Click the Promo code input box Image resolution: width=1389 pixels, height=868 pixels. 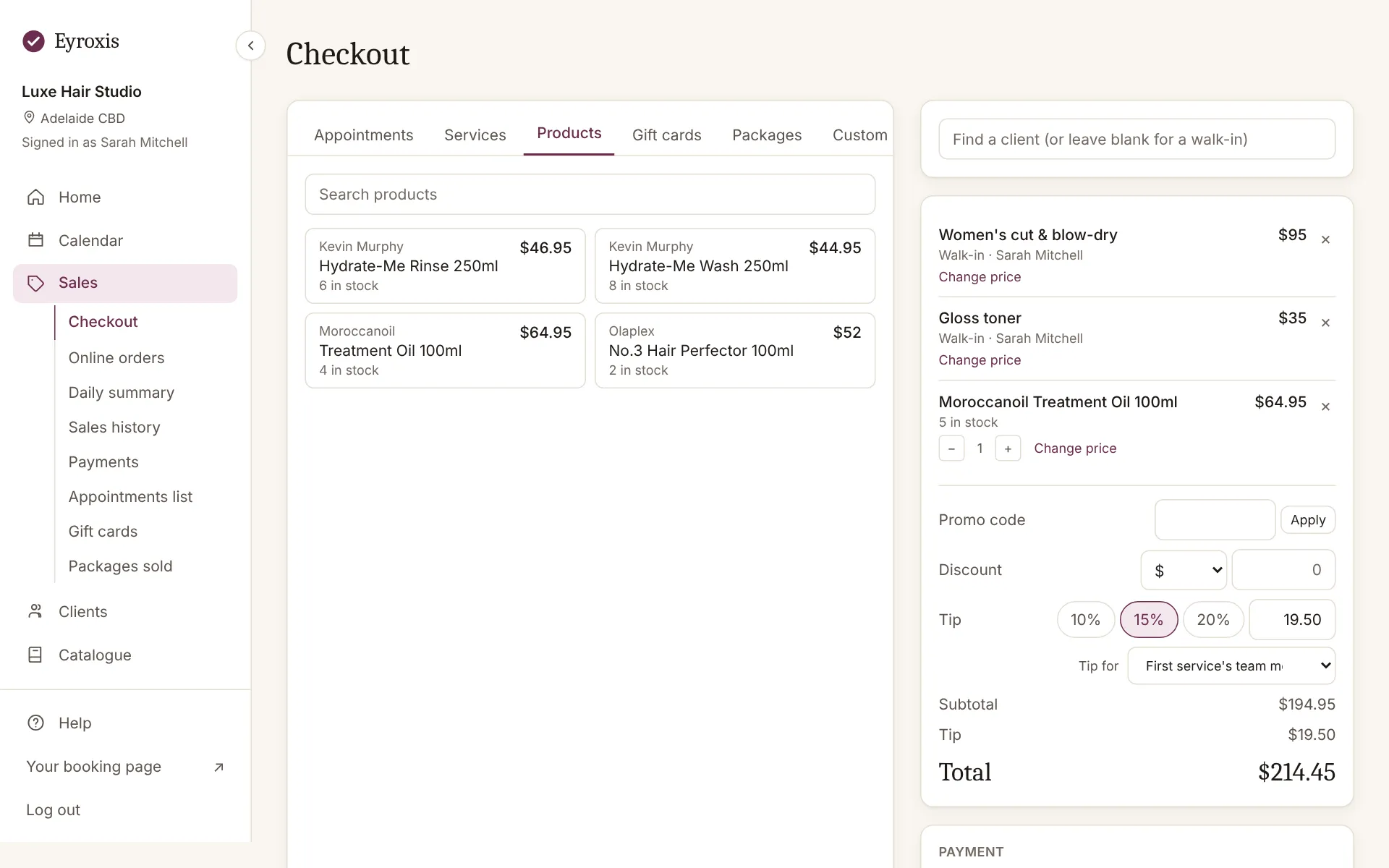pos(1215,520)
